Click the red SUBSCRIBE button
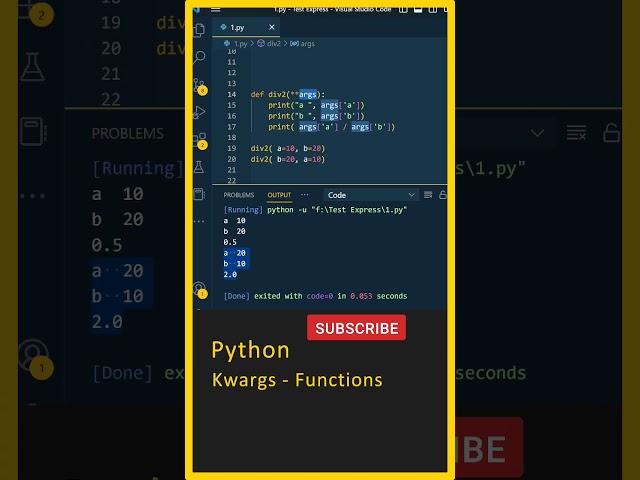Screen dimensions: 640x480 [356, 328]
